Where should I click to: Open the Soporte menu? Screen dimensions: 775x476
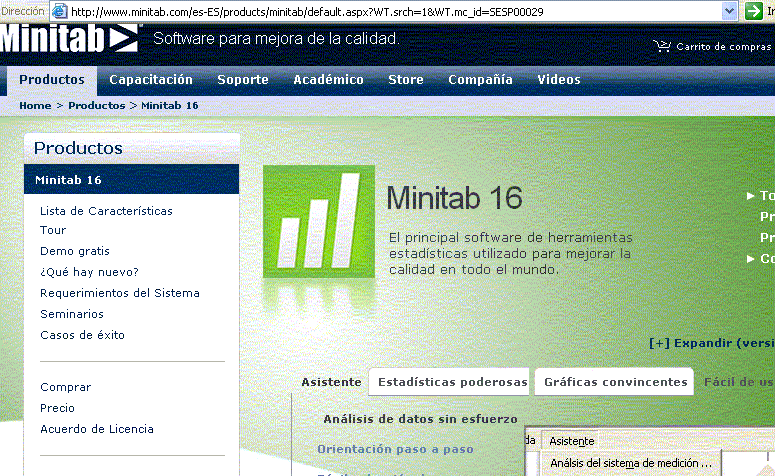(x=243, y=80)
